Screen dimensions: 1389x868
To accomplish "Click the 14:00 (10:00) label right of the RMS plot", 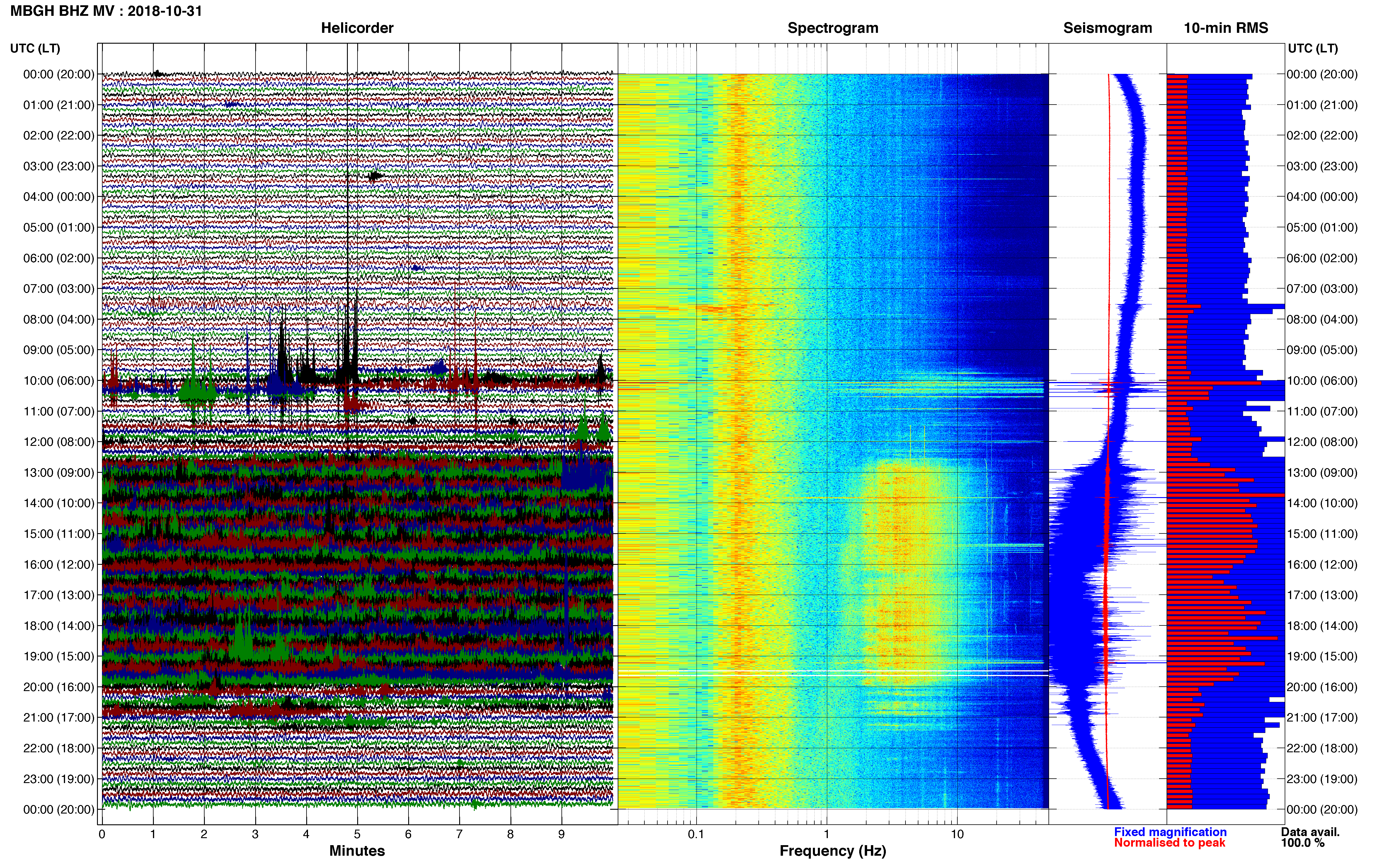I will click(1322, 504).
